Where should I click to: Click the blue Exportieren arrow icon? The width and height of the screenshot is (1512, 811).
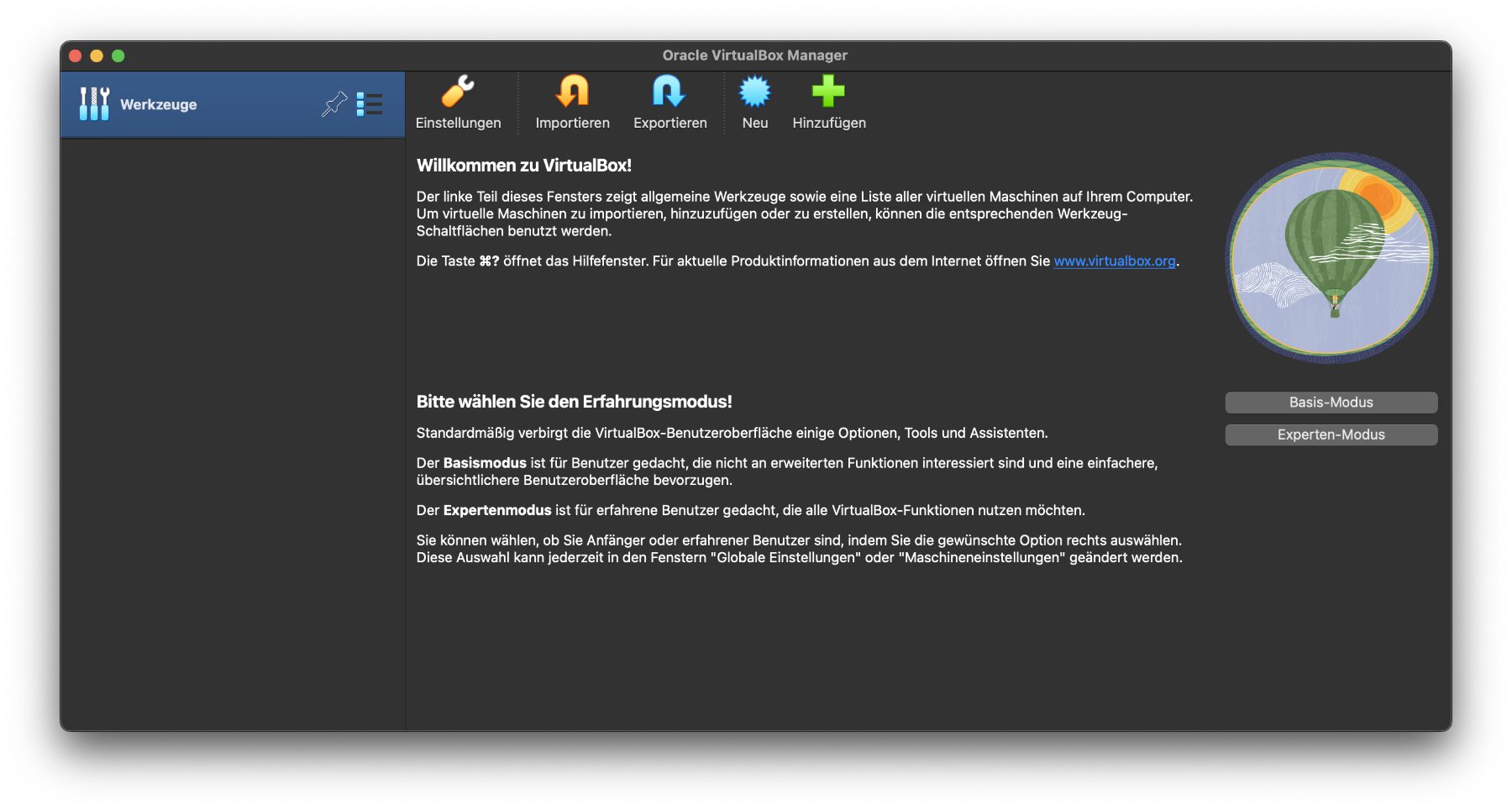coord(669,92)
